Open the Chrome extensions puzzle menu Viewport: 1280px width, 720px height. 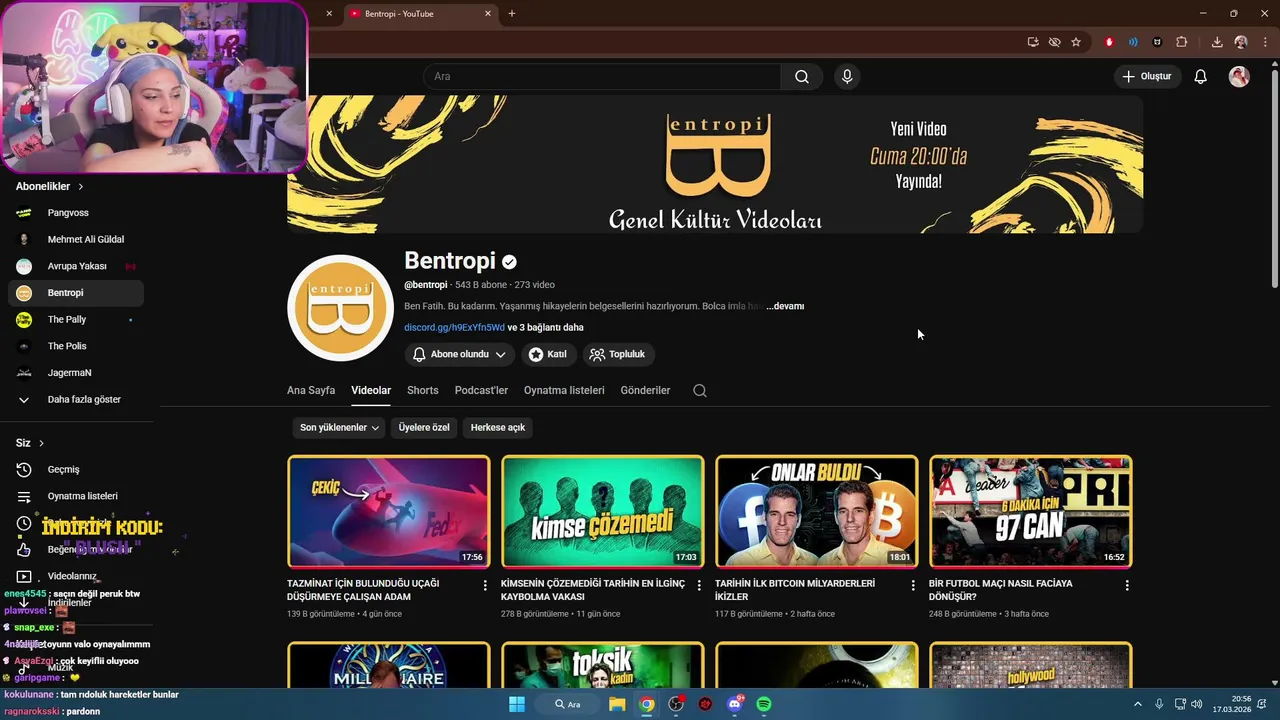point(1181,42)
